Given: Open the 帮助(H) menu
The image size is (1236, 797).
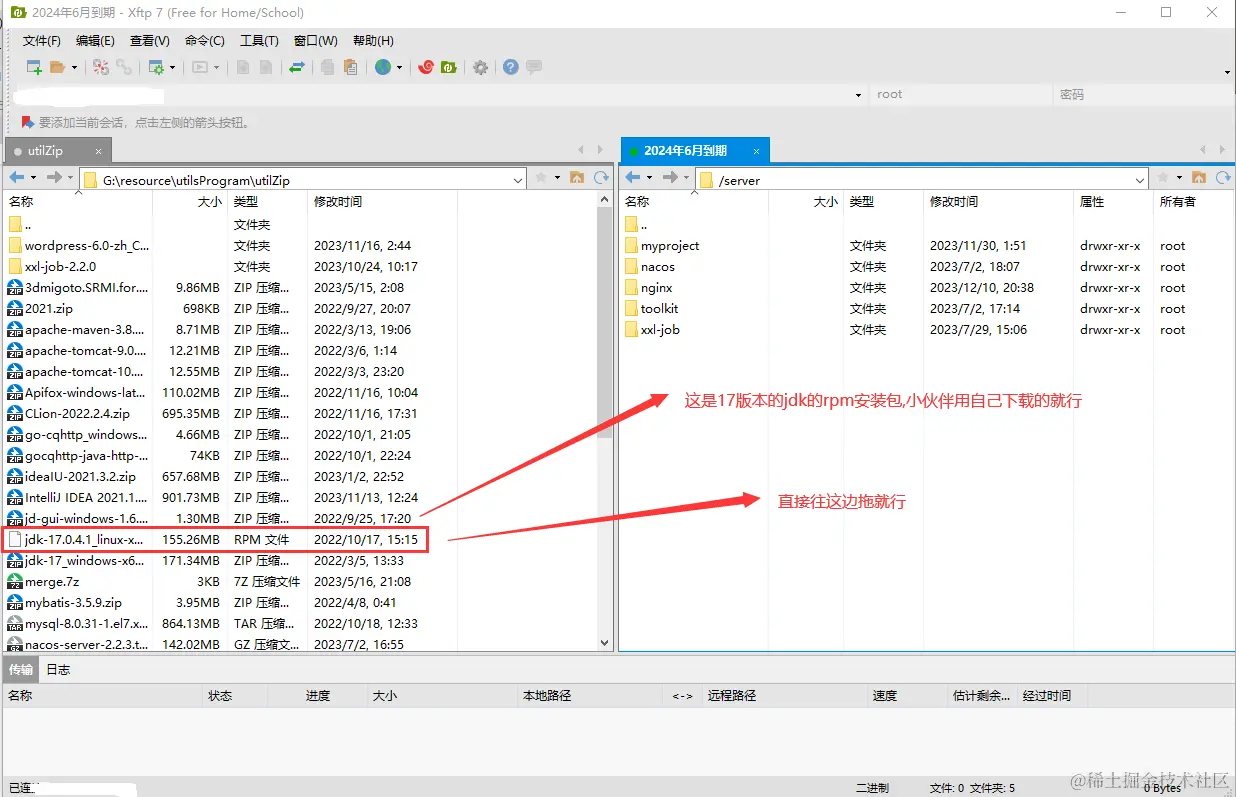Looking at the screenshot, I should 373,41.
